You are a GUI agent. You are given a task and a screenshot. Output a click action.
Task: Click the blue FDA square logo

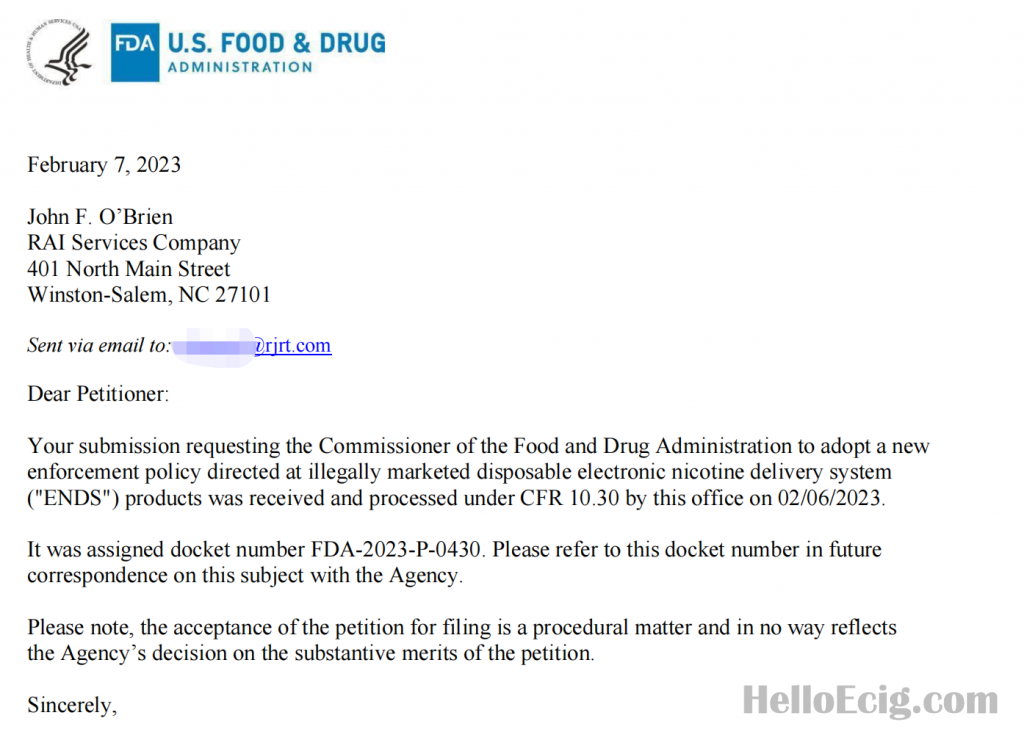click(x=135, y=52)
